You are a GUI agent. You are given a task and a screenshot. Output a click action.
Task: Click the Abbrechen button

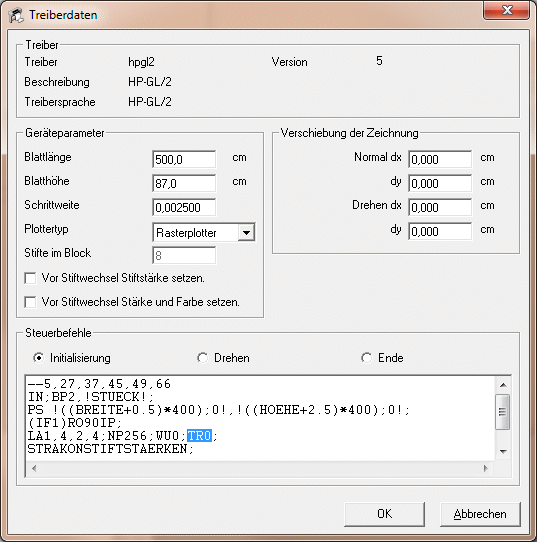[480, 514]
